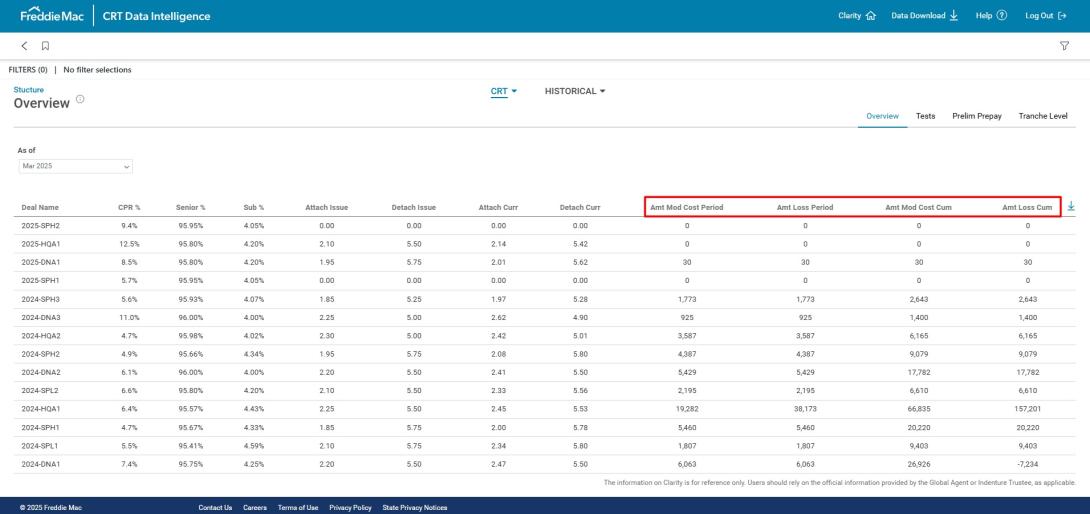The image size is (1090, 514).
Task: Go to Clarity home
Action: tap(856, 15)
